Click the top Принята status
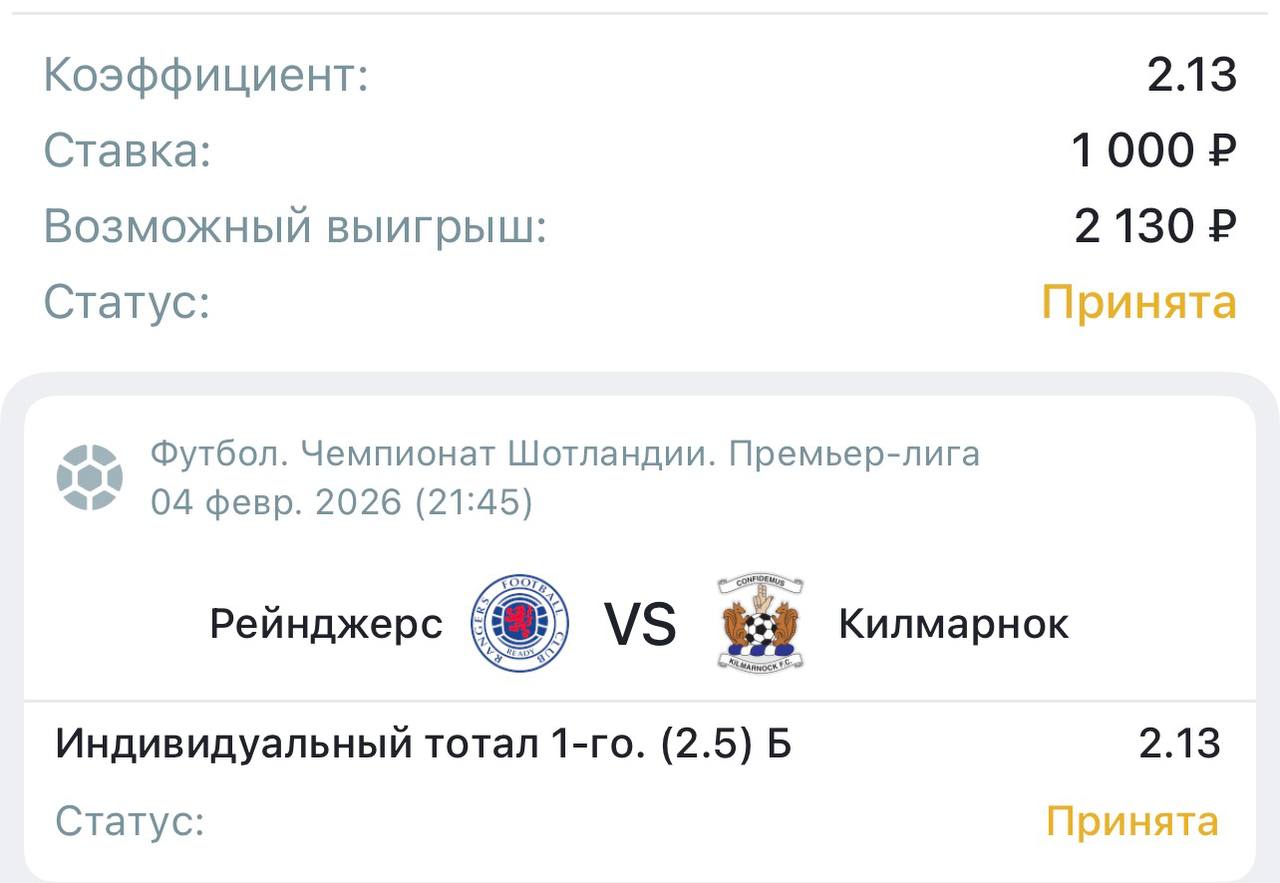Viewport: 1280px width, 883px height. (1139, 302)
